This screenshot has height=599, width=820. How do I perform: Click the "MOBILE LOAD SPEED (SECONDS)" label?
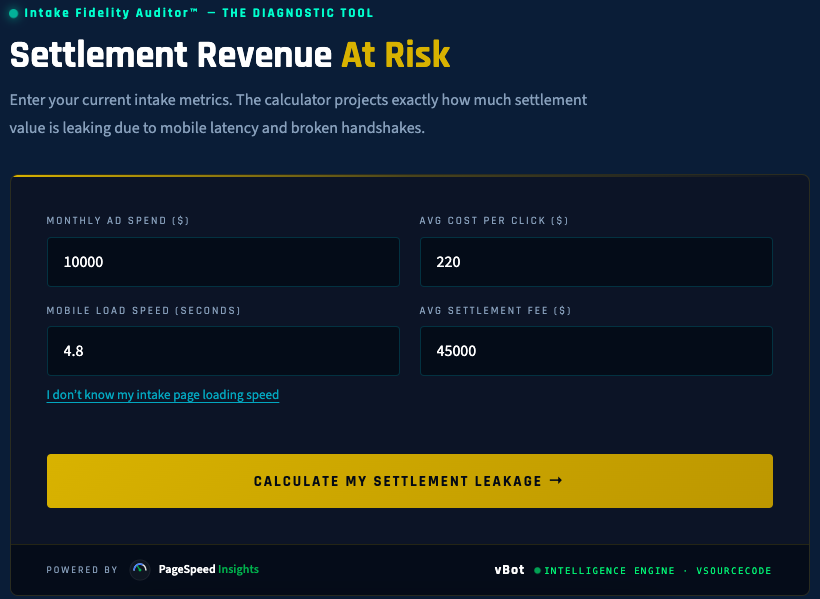coord(143,311)
